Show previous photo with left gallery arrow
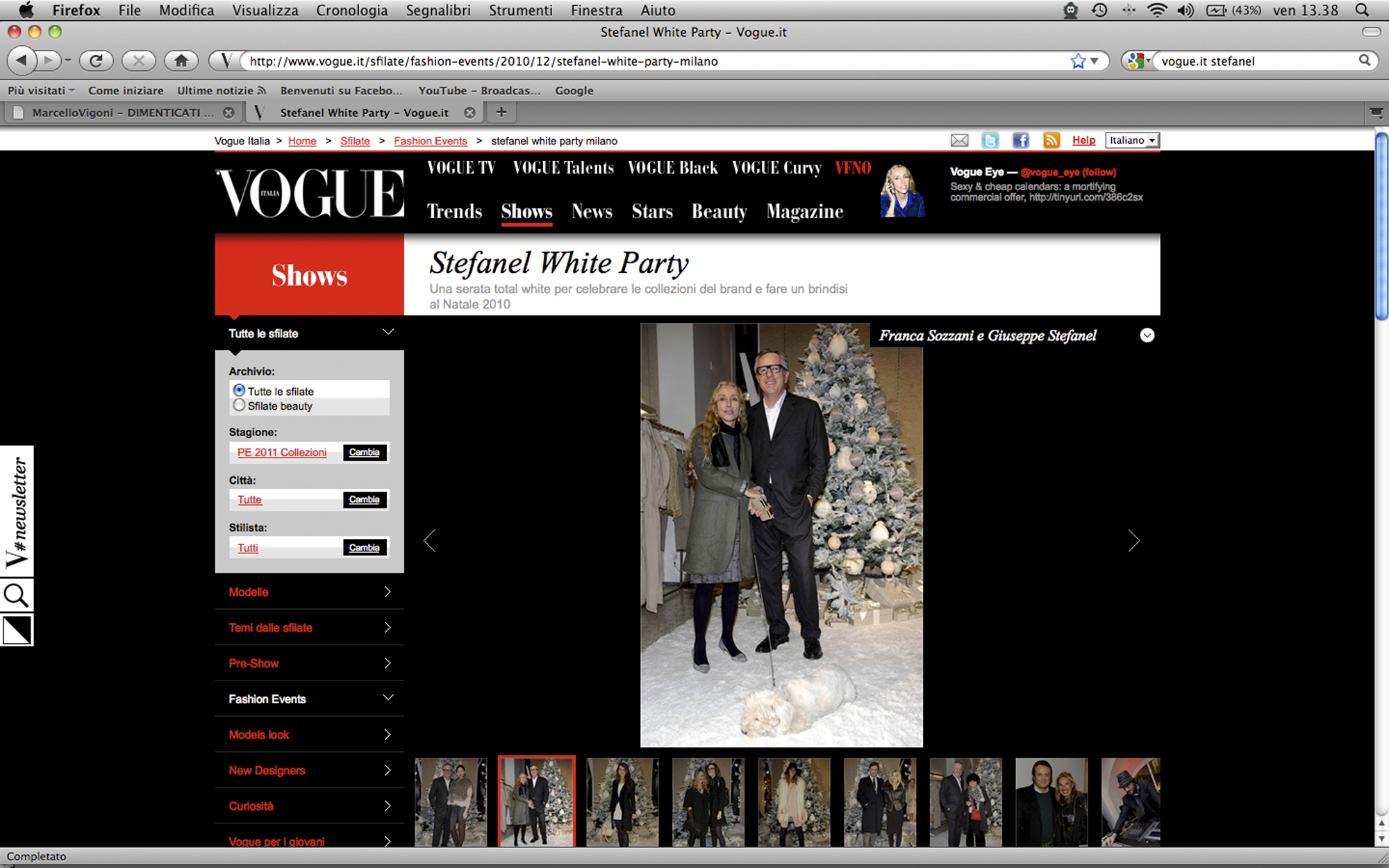The image size is (1389, 868). (x=430, y=540)
